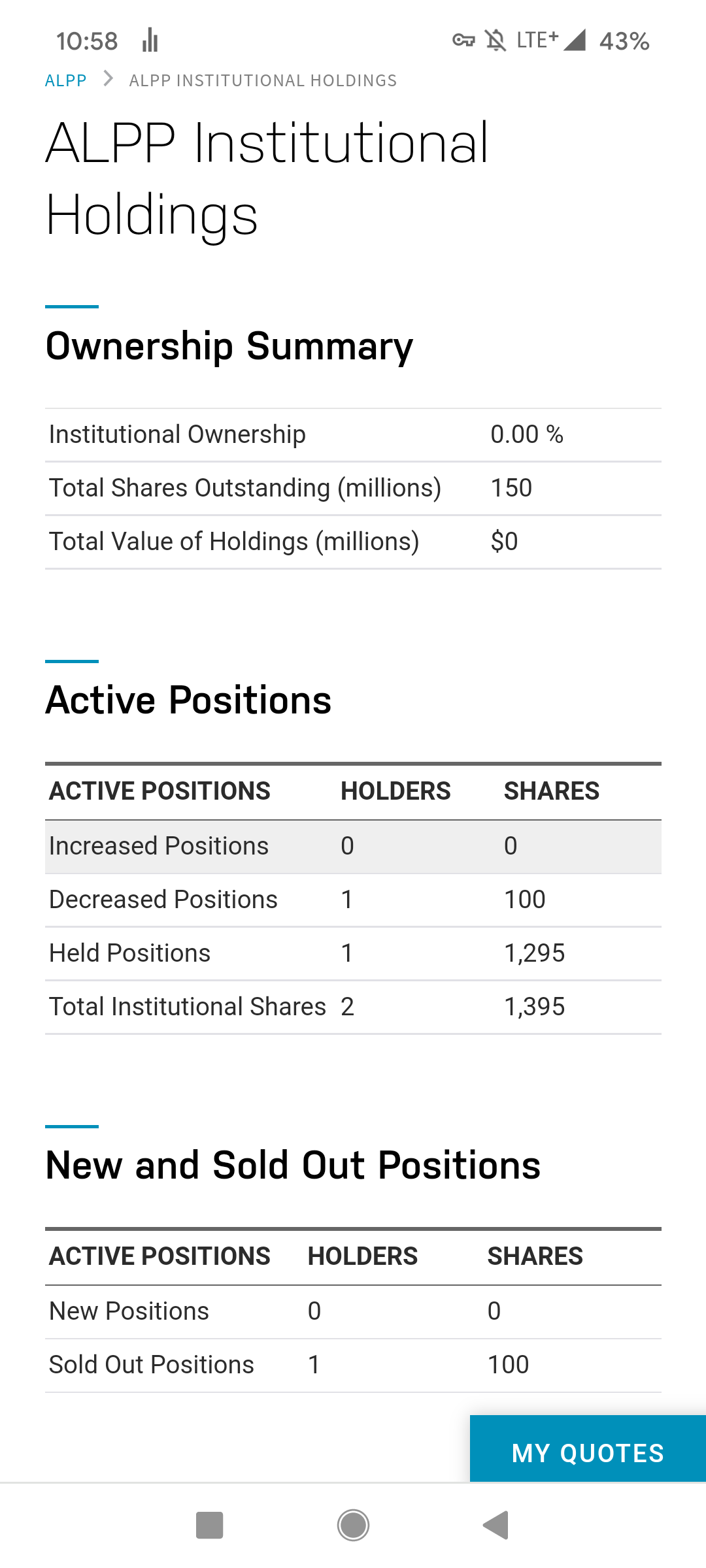Viewport: 706px width, 1568px height.
Task: Open recent apps with the square button
Action: tap(209, 1526)
